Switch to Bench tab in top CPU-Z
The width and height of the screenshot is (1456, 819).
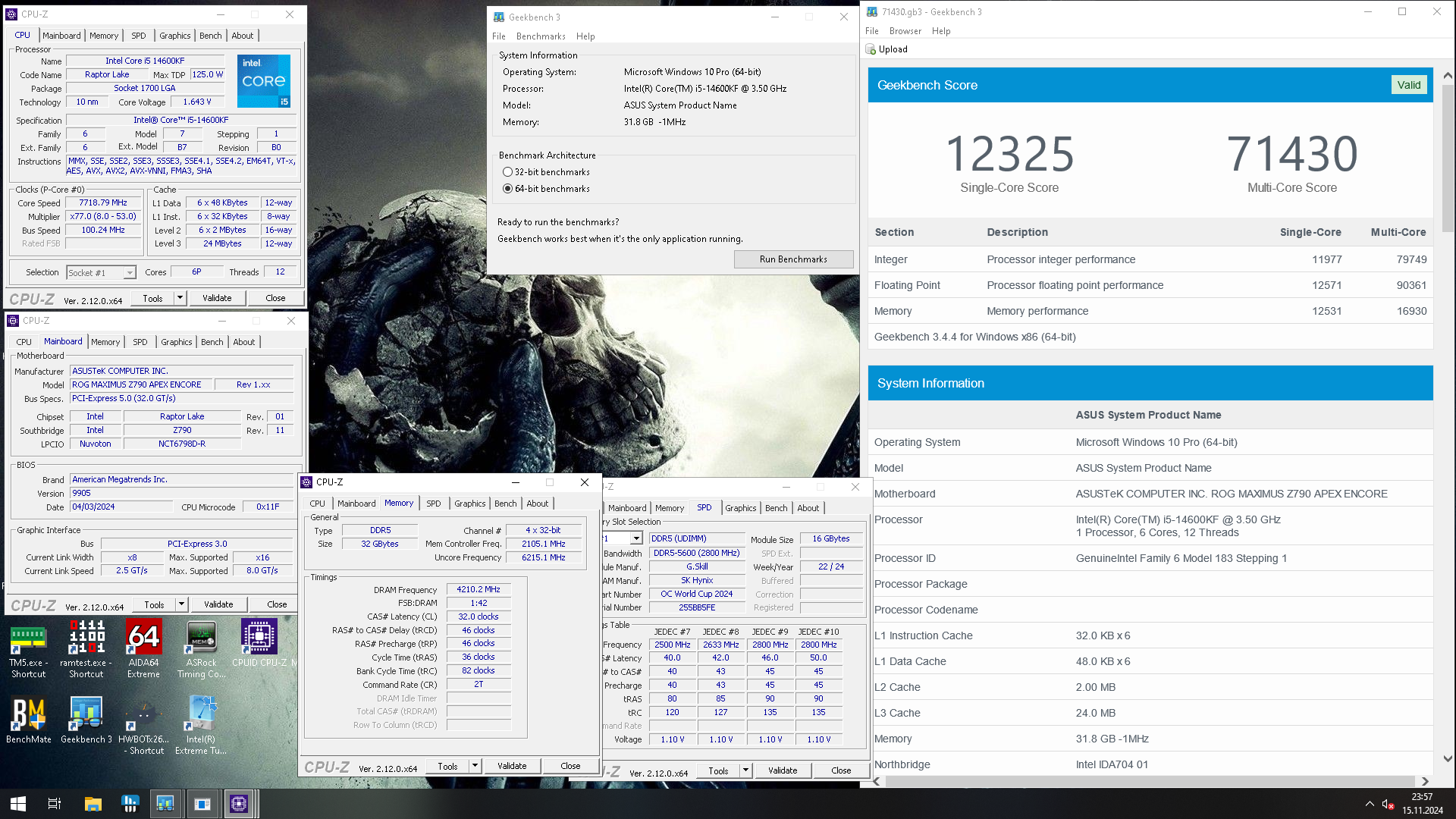[x=211, y=36]
